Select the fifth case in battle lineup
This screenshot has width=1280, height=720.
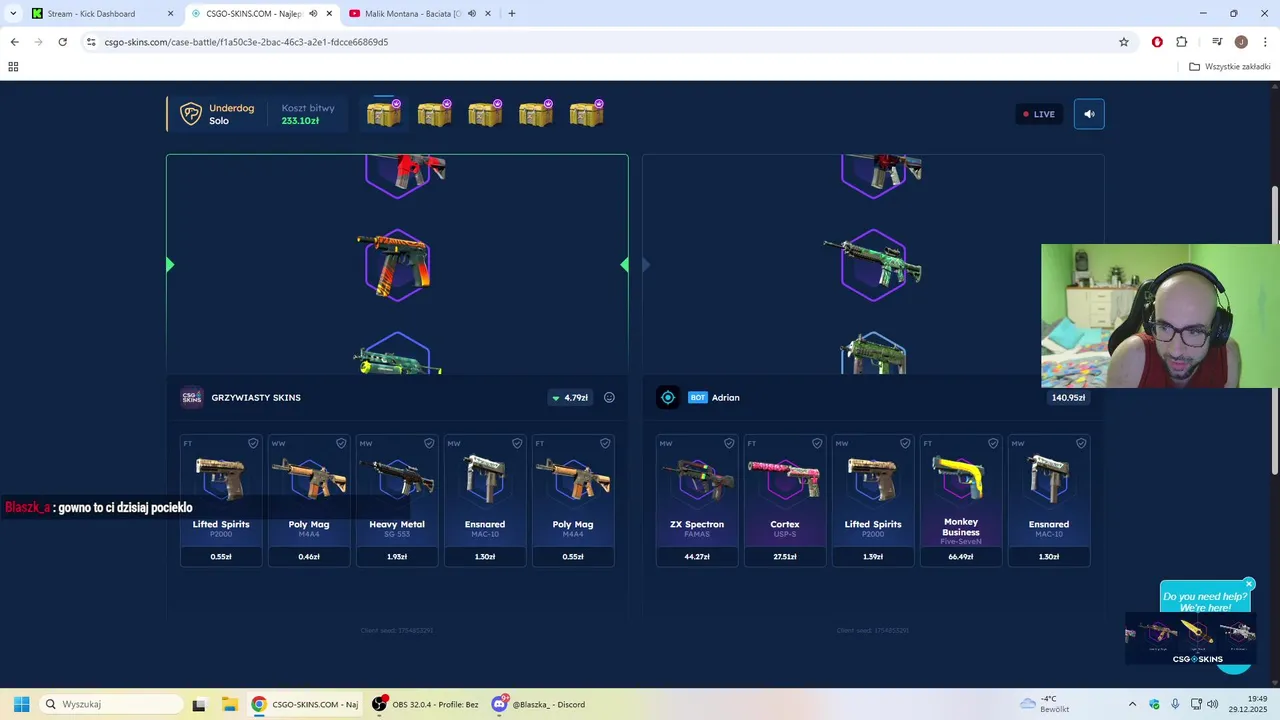point(586,113)
